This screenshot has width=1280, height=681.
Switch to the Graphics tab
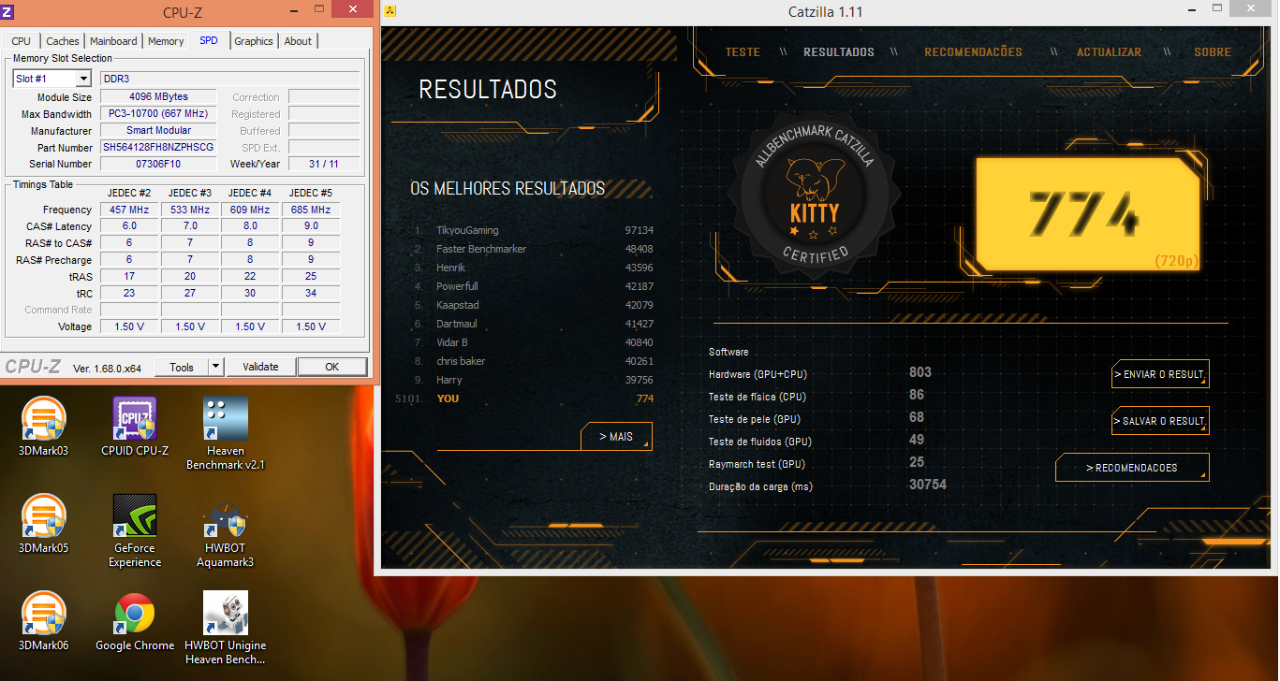[253, 41]
